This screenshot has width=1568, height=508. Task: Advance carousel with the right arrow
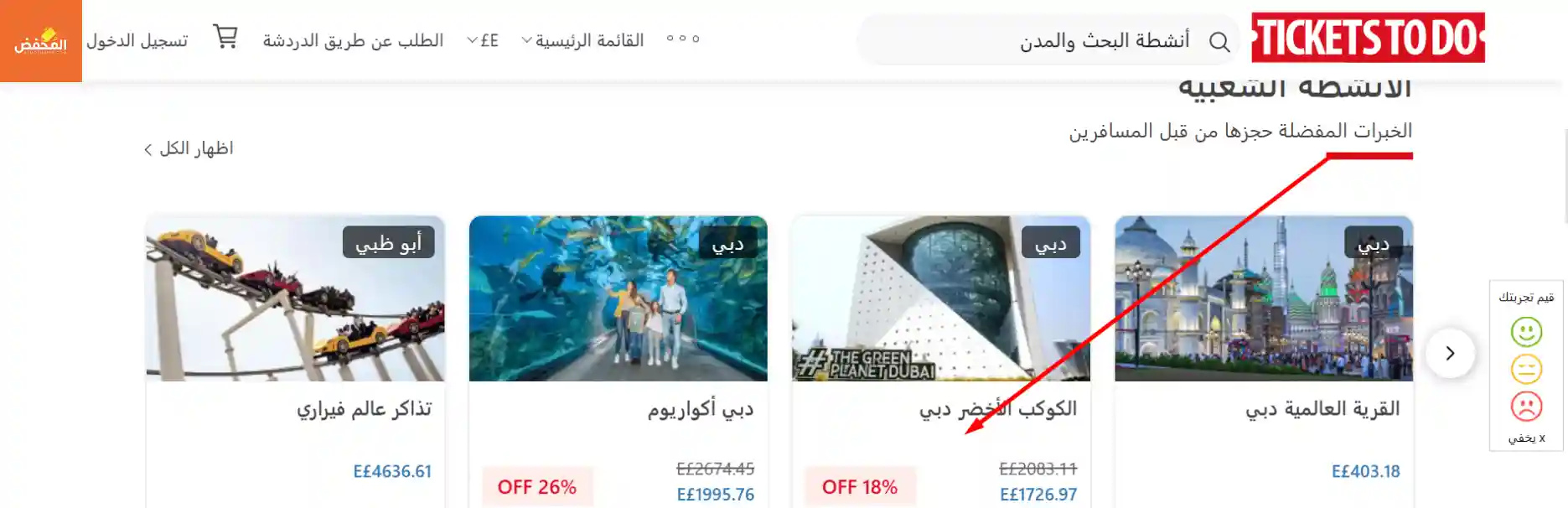[x=1450, y=353]
